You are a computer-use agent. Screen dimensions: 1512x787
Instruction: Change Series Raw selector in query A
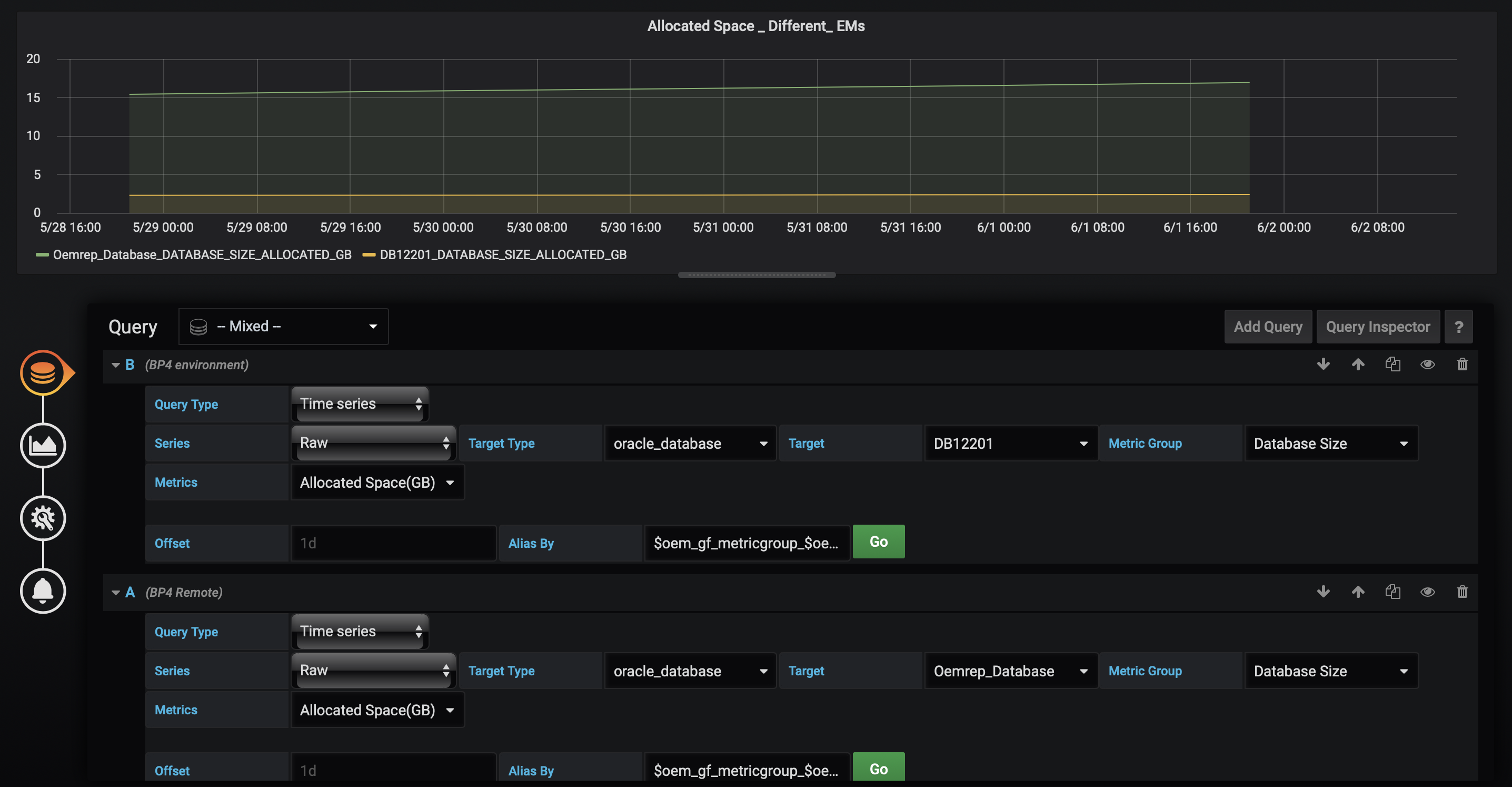tap(374, 670)
